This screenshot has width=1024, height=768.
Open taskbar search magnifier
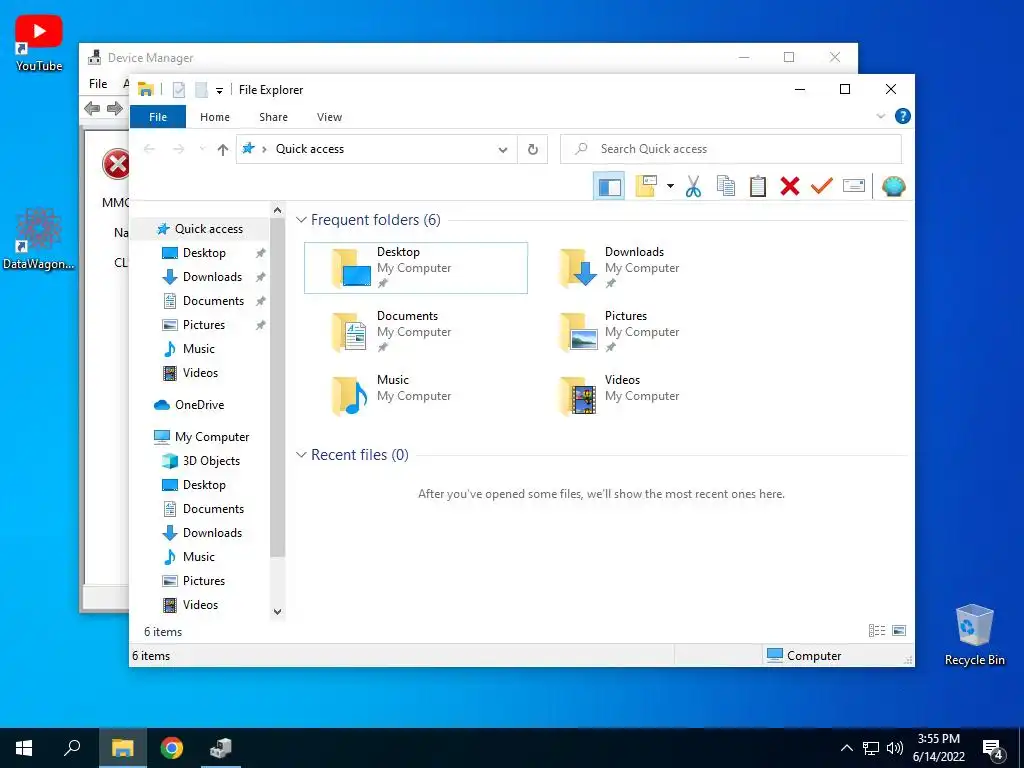coord(72,748)
